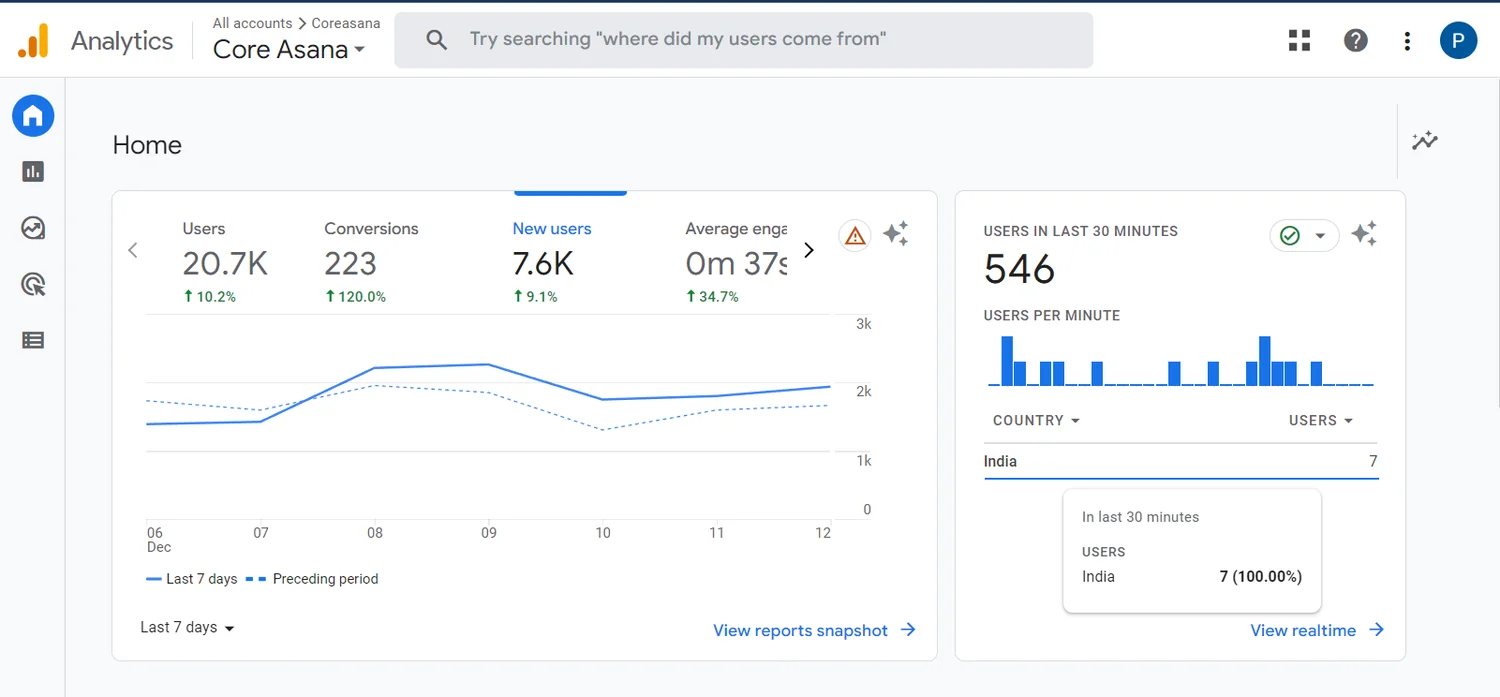Open the green check status dropdown

[1304, 236]
